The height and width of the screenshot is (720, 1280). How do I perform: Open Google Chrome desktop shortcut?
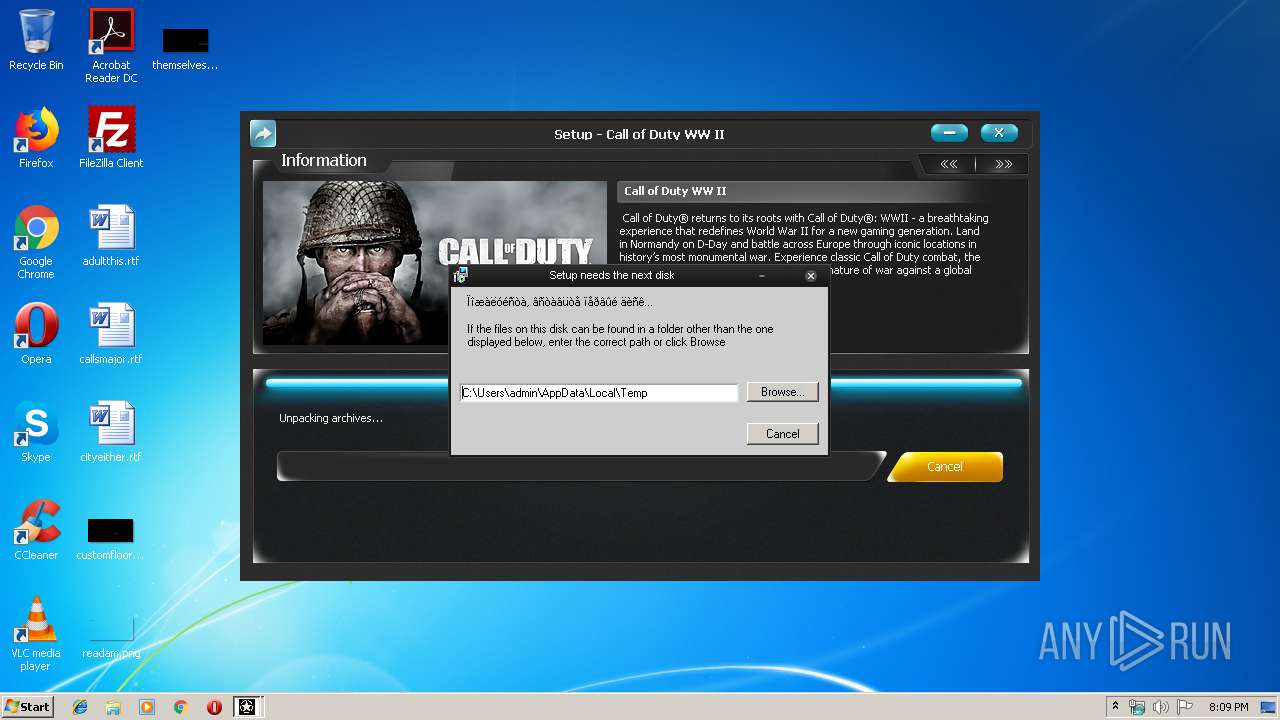pos(36,242)
